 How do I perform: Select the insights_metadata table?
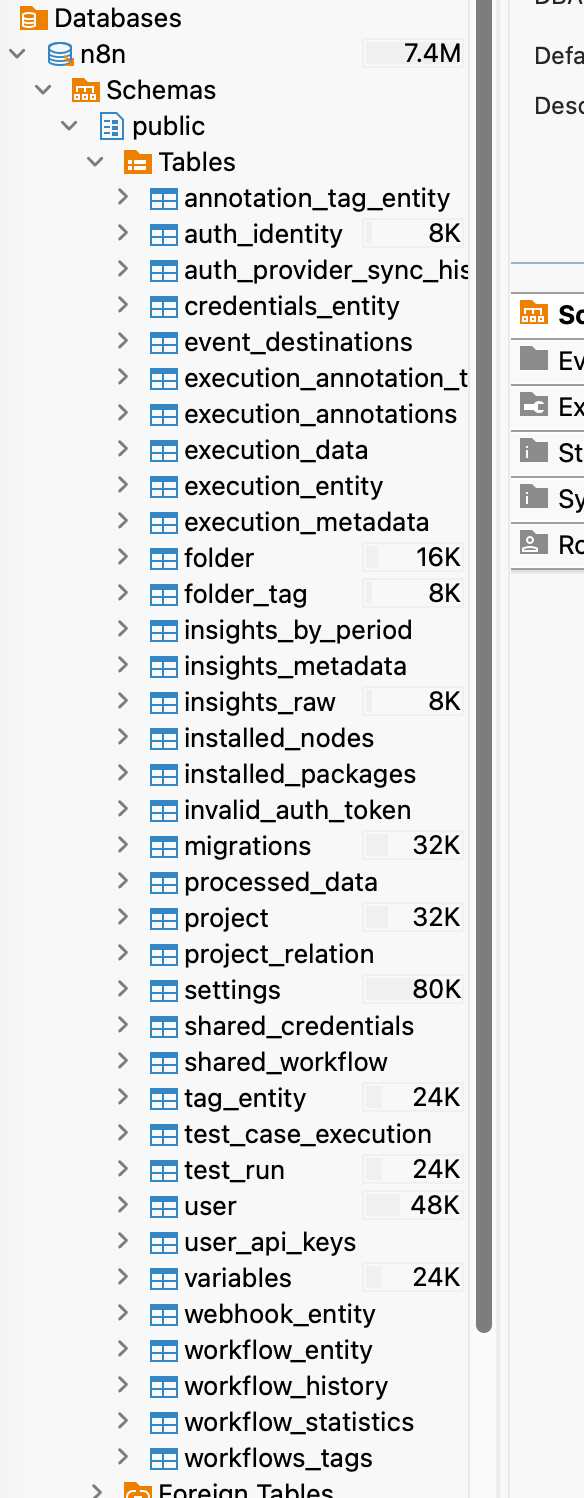295,666
